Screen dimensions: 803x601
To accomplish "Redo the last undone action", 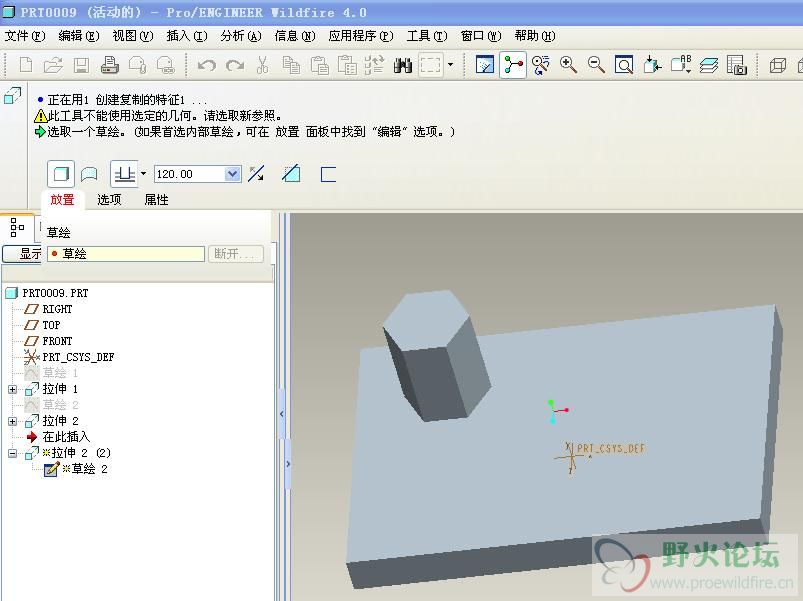I will [235, 65].
